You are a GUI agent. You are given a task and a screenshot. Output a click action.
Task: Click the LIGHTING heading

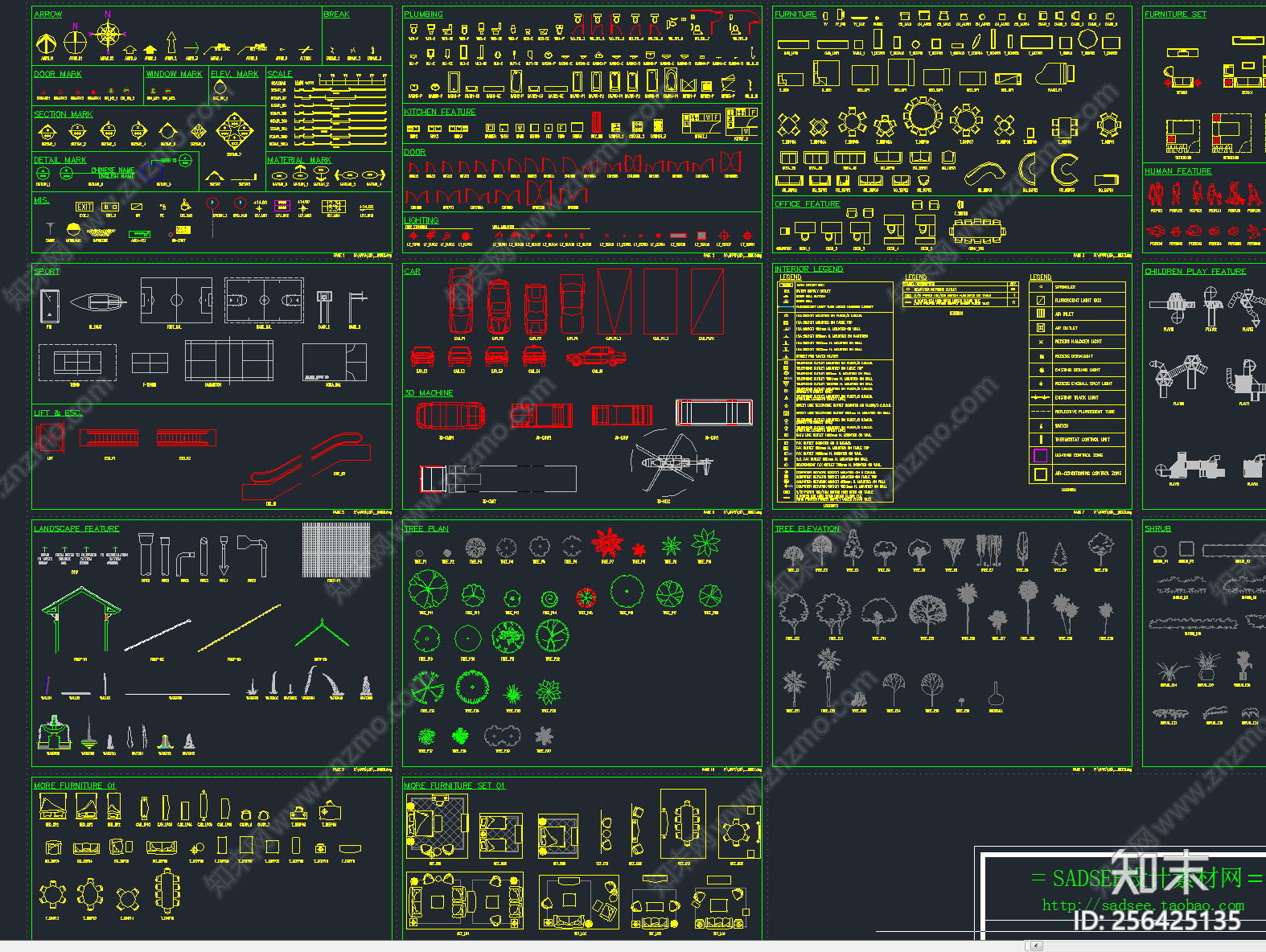coord(421,220)
